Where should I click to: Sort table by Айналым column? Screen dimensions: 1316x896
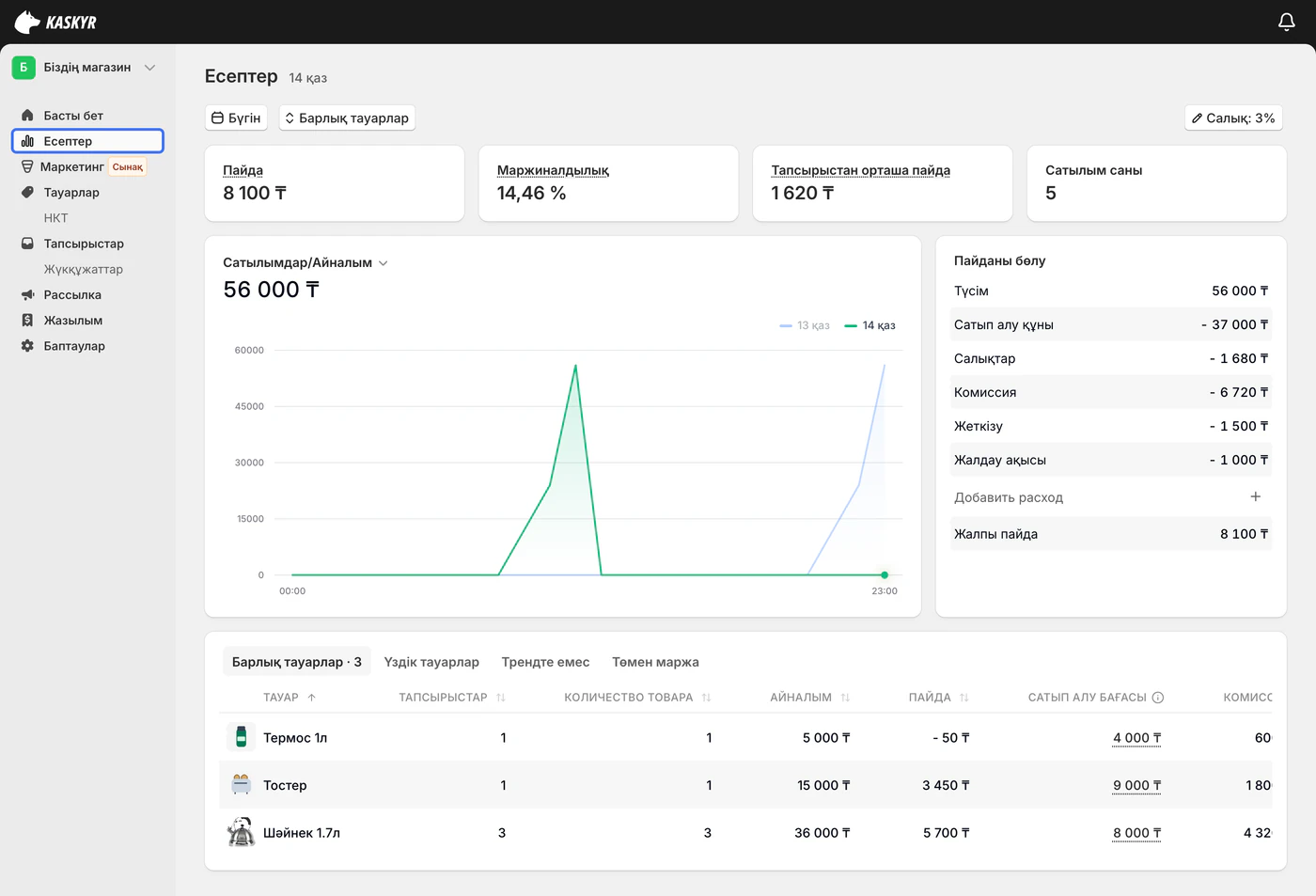pos(845,698)
